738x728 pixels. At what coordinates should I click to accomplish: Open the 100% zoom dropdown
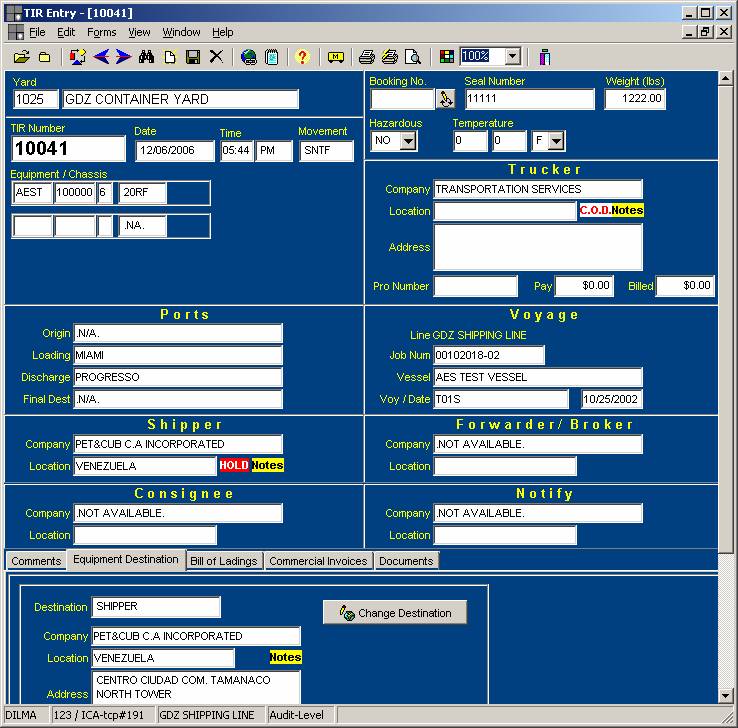coord(512,57)
